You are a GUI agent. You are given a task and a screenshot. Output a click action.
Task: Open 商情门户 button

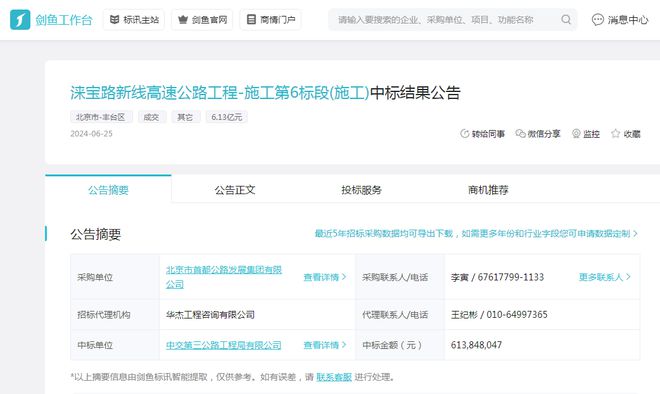(x=270, y=19)
